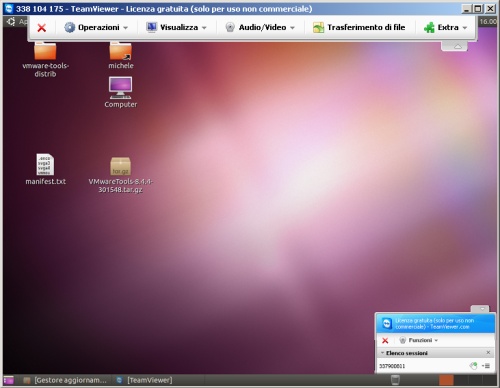Click the remote clock showing 16.00
The height and width of the screenshot is (388, 500).
[488, 22]
